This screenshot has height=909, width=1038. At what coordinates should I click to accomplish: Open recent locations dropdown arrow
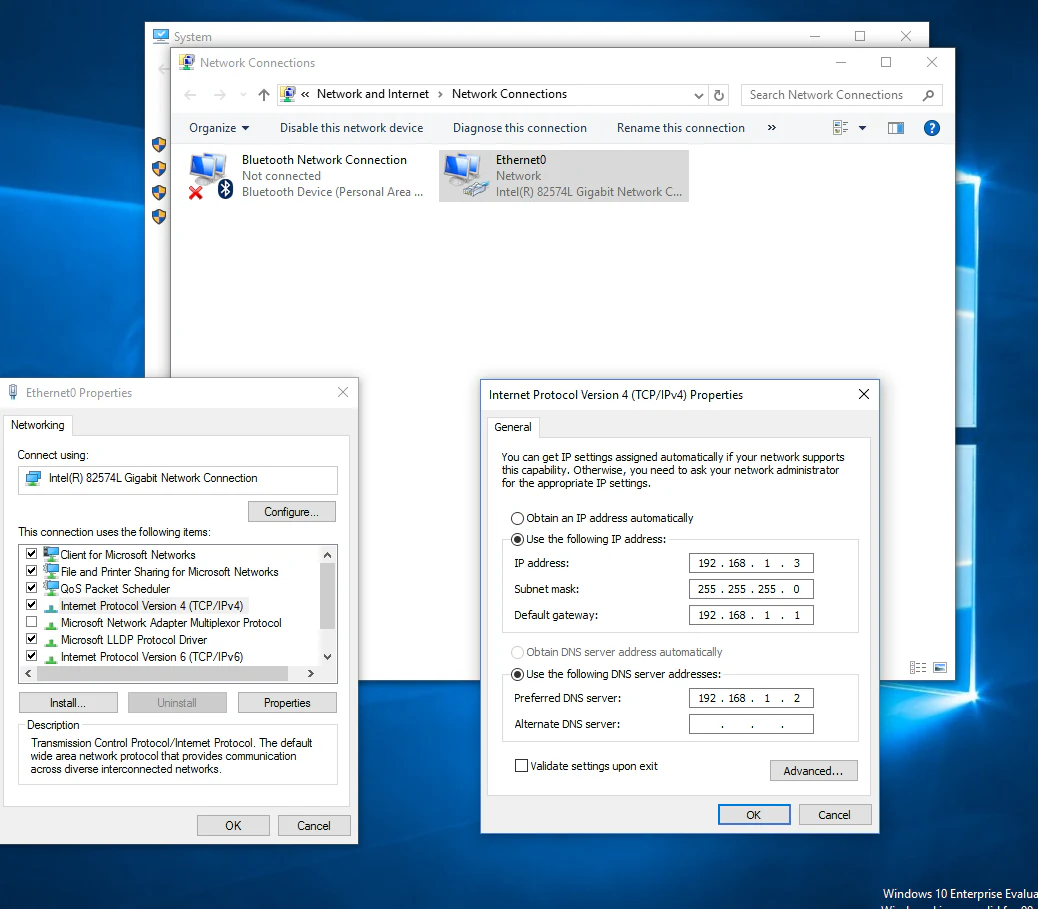(x=243, y=95)
